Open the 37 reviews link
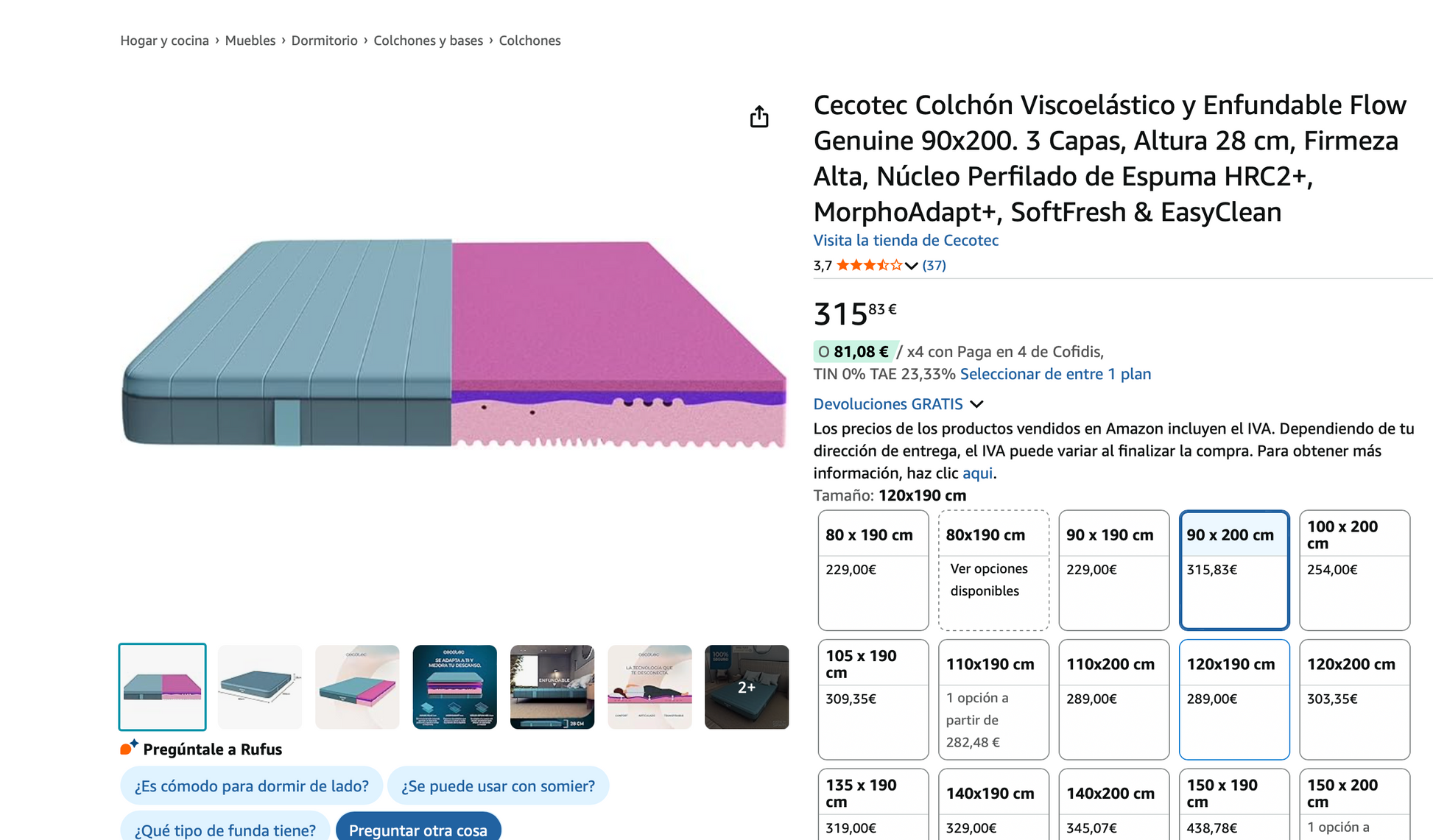 tap(934, 265)
